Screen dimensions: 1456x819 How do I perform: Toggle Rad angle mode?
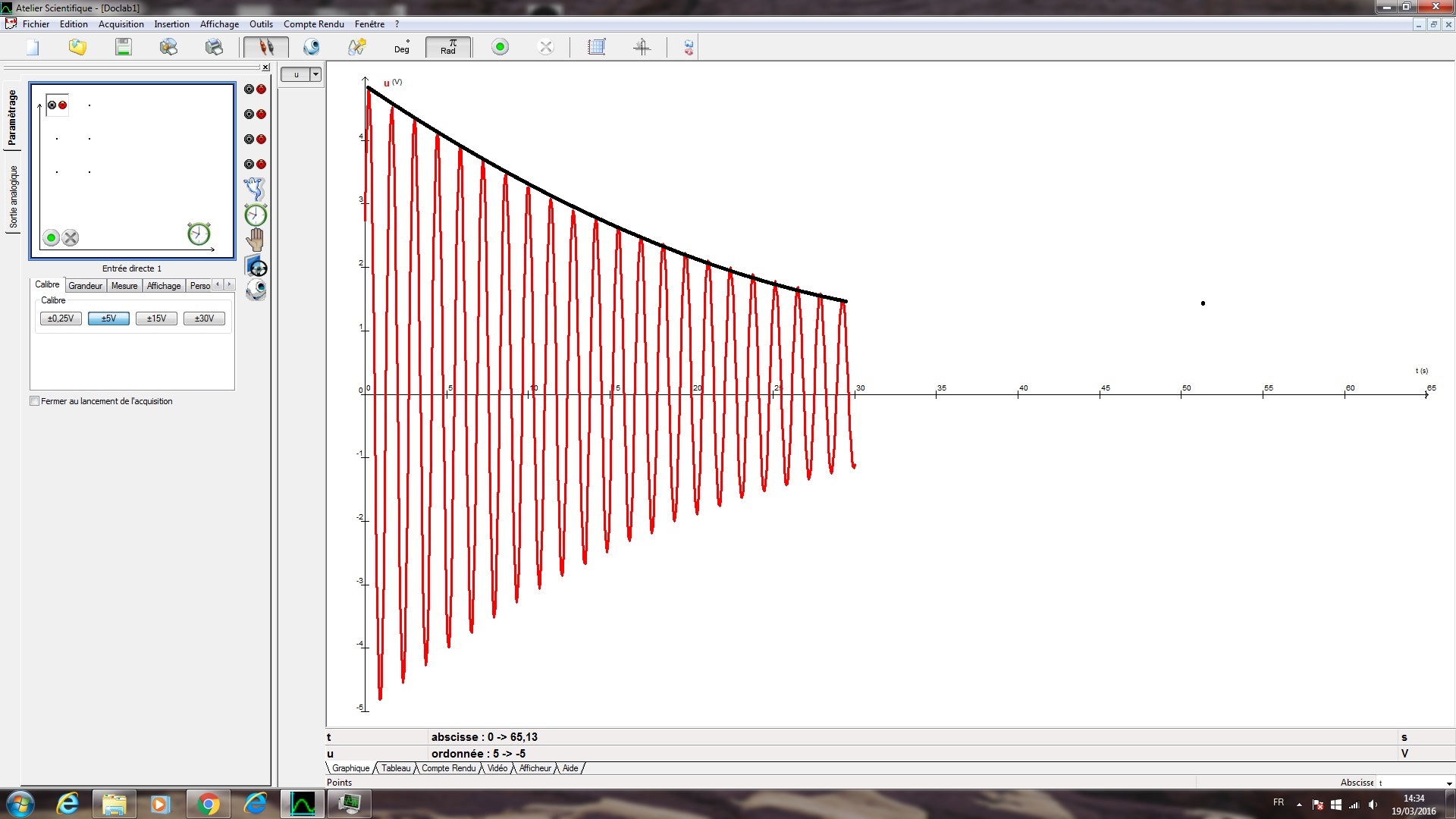448,47
